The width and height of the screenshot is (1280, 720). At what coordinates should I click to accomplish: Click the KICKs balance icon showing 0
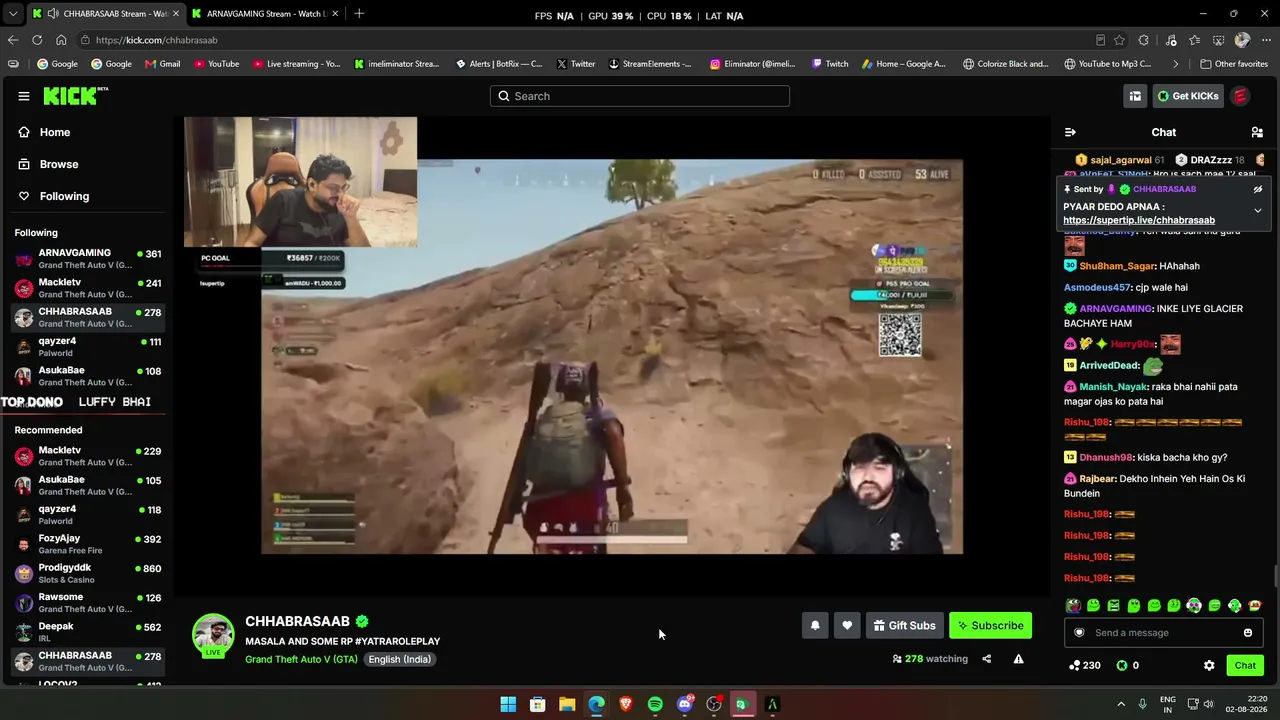tap(1122, 665)
